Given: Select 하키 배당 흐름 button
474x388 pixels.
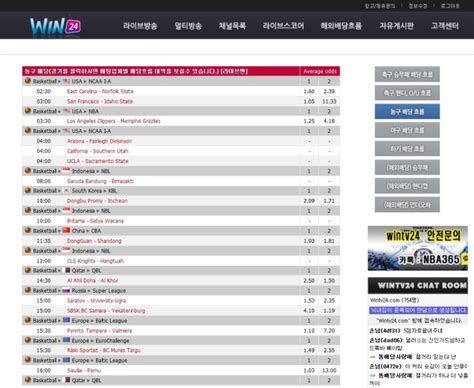Looking at the screenshot, I should pyautogui.click(x=407, y=149).
